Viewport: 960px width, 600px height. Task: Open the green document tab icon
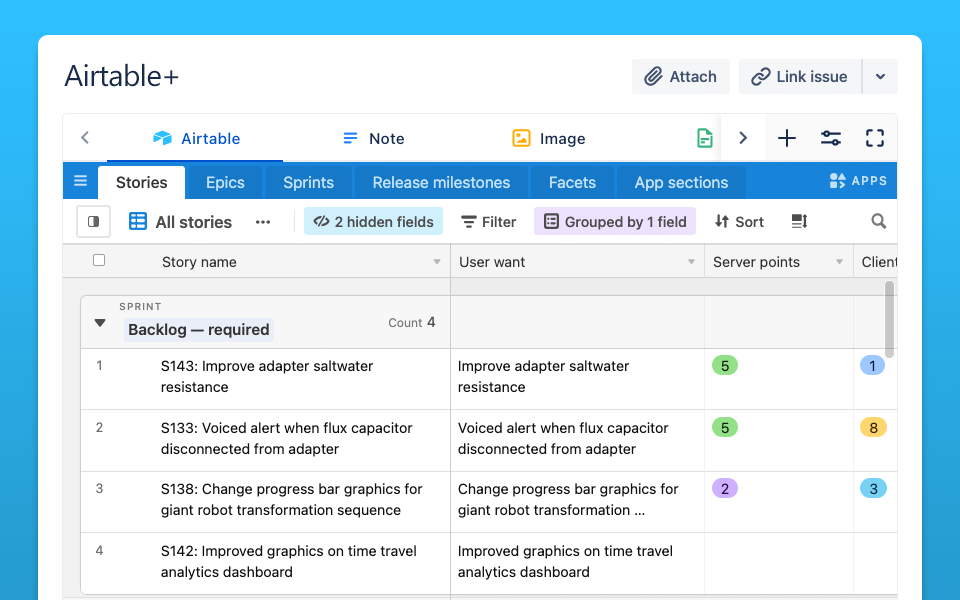coord(705,138)
